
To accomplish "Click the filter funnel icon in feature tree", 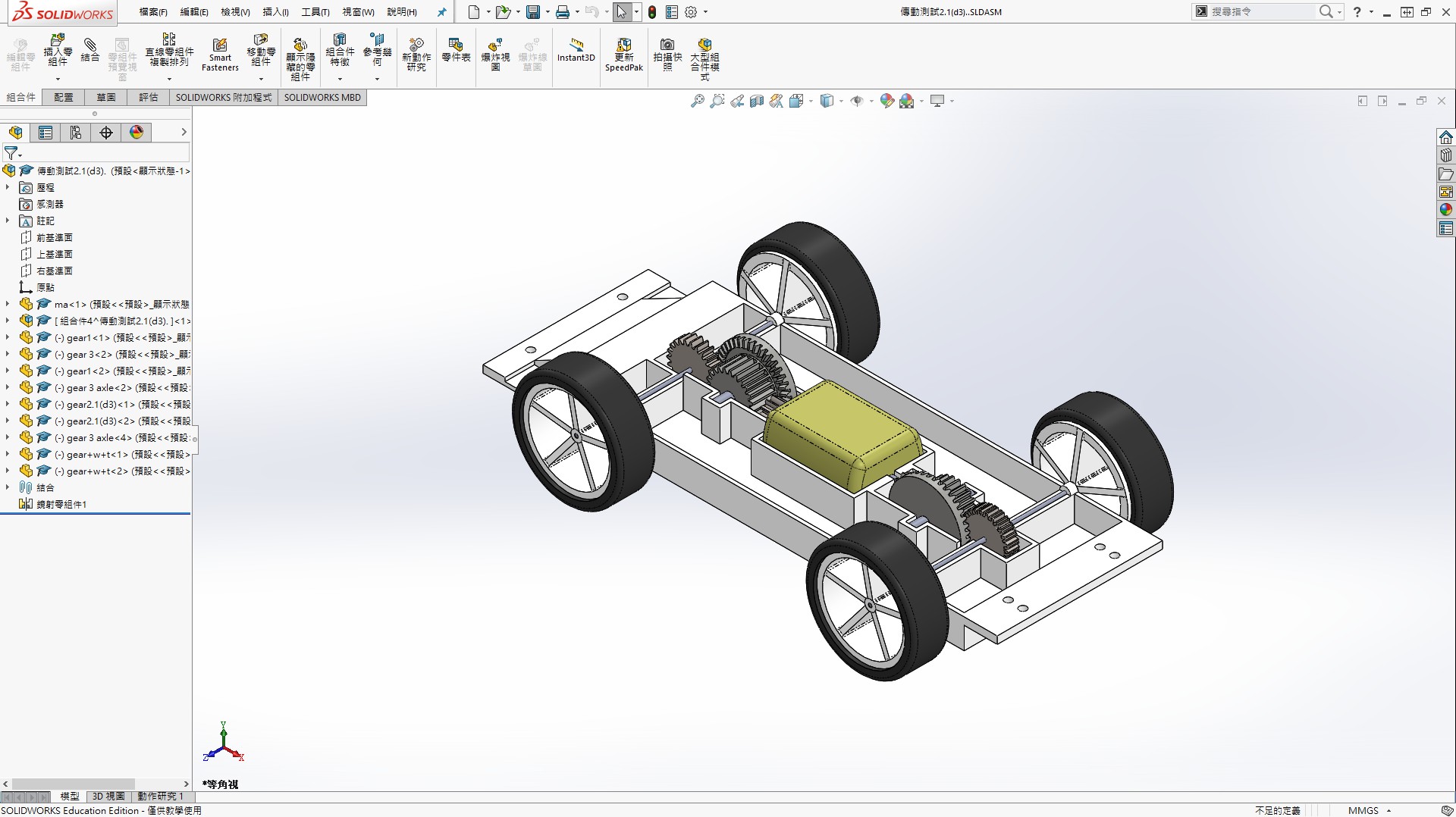I will (11, 153).
